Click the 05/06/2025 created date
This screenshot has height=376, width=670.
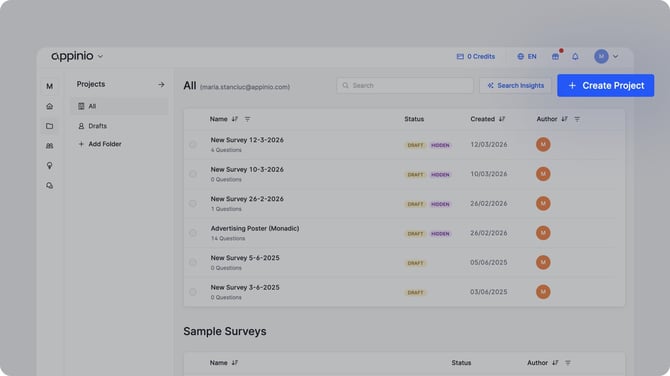[489, 263]
